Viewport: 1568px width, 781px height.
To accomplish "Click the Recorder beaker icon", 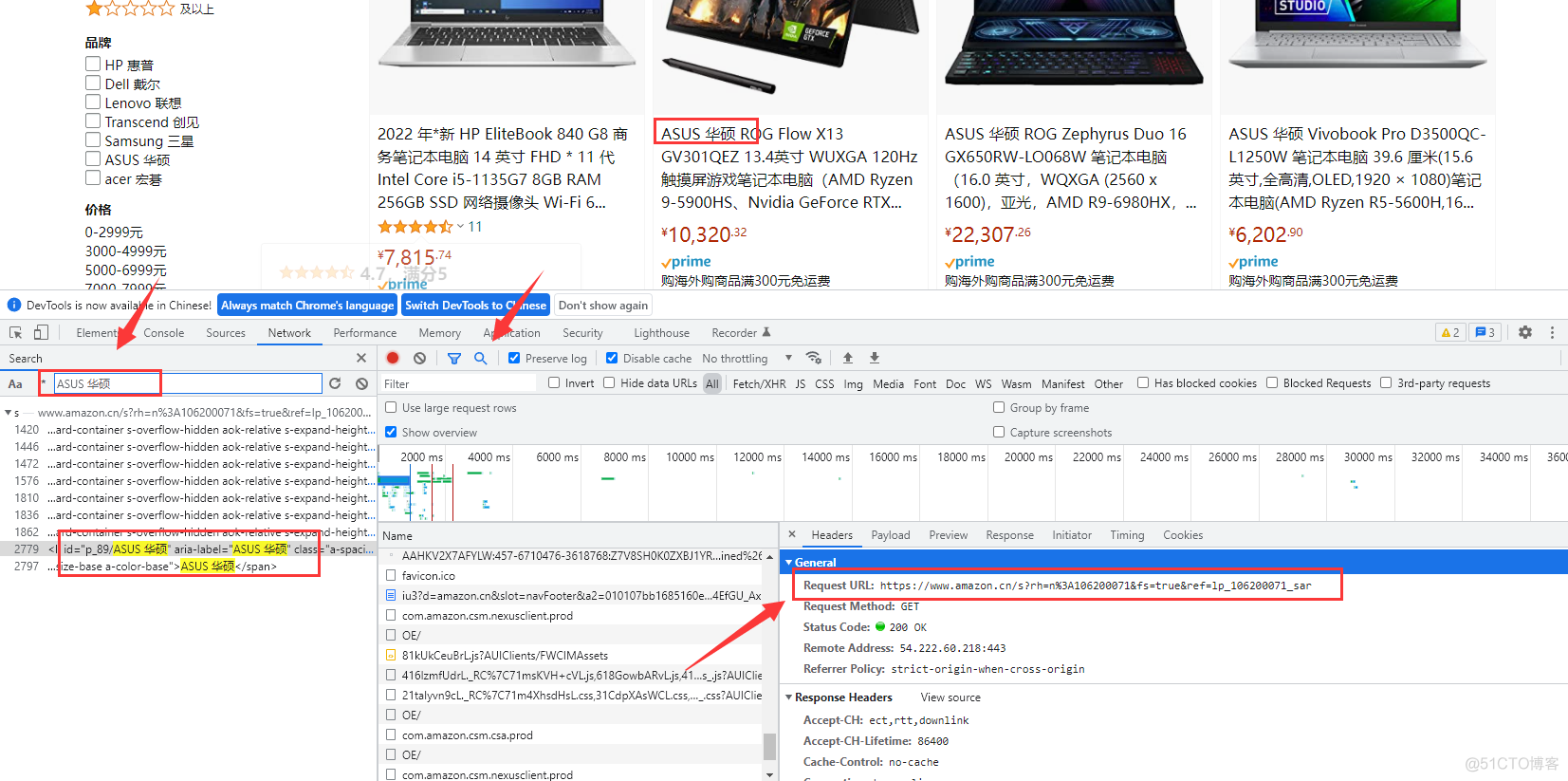I will click(x=766, y=332).
